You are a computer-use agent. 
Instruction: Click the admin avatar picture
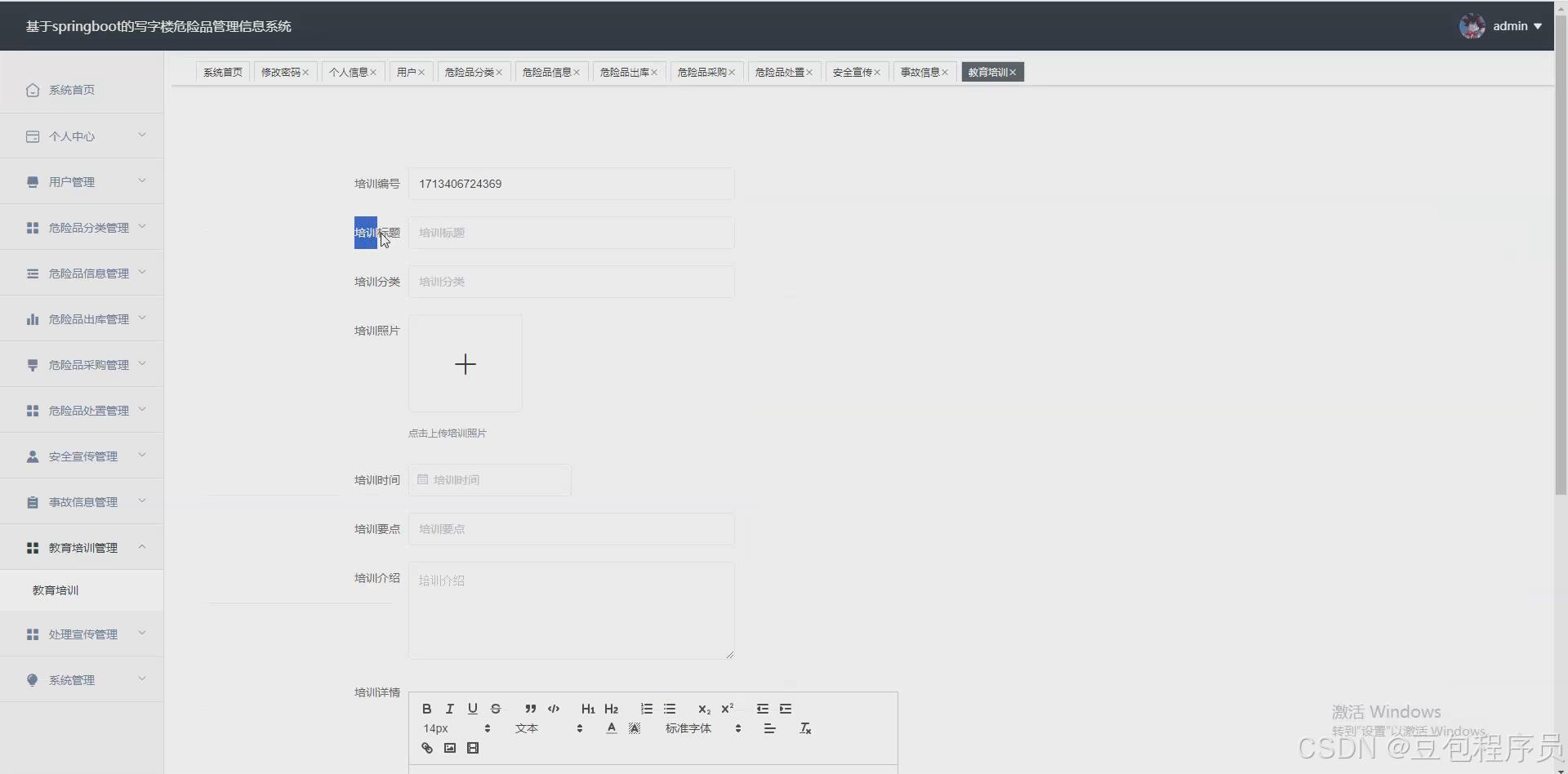pyautogui.click(x=1472, y=26)
